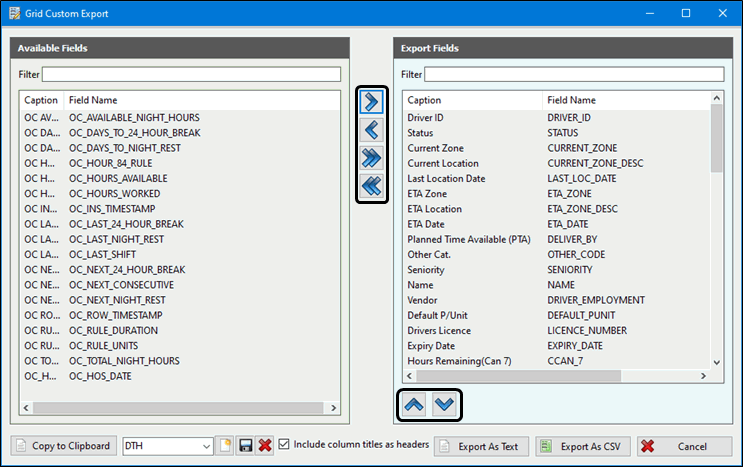The height and width of the screenshot is (467, 743).
Task: Save the template with floppy disk icon
Action: pyautogui.click(x=246, y=446)
